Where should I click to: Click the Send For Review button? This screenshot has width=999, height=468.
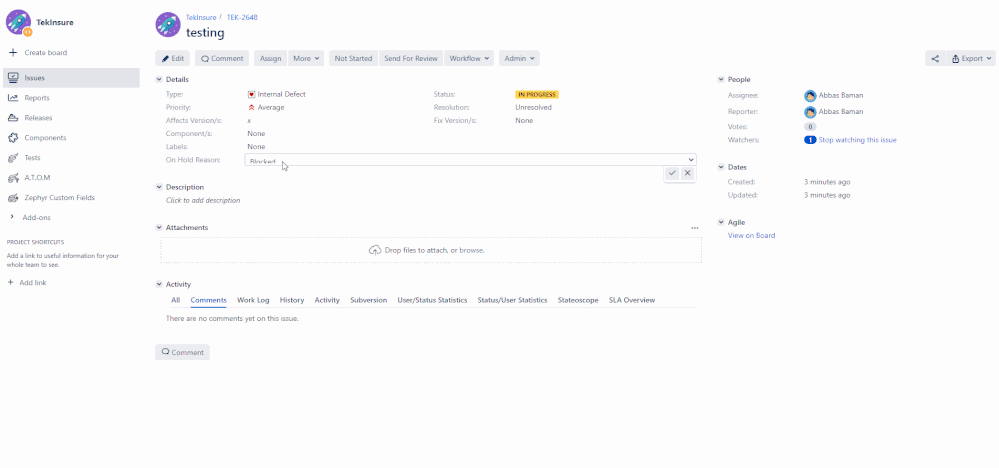pyautogui.click(x=411, y=59)
